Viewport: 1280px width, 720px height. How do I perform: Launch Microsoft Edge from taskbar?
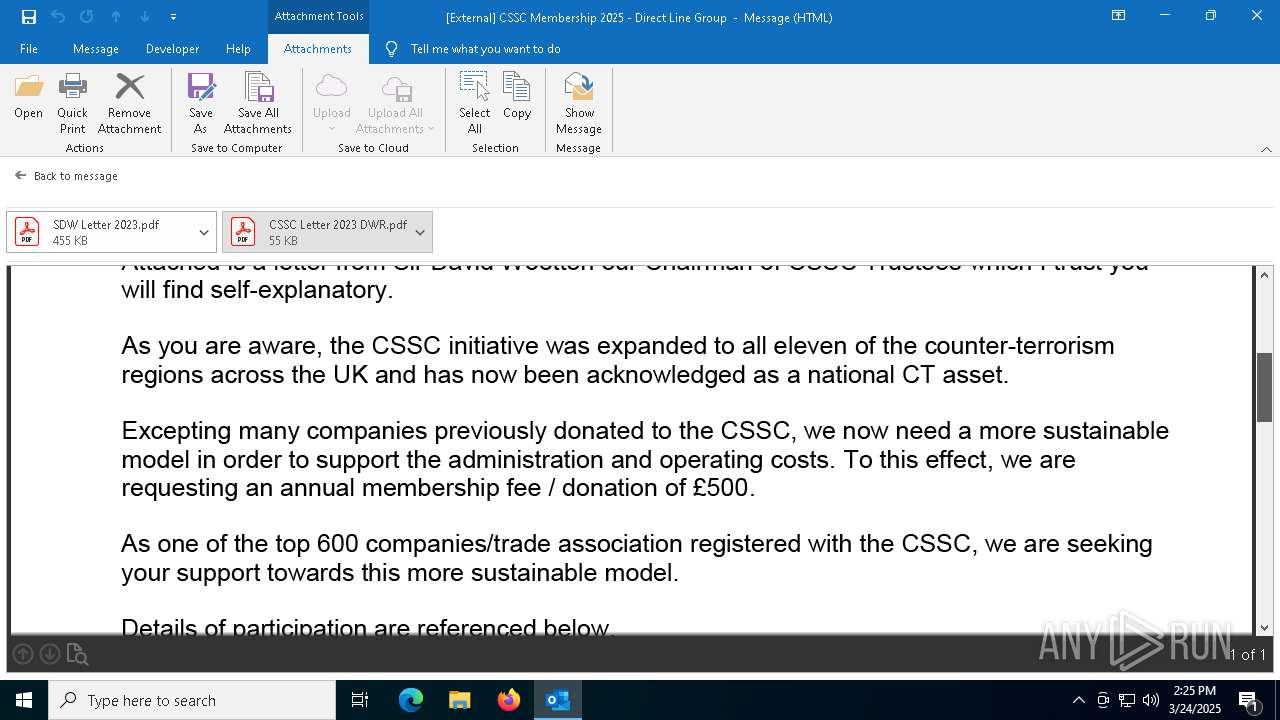coord(411,700)
